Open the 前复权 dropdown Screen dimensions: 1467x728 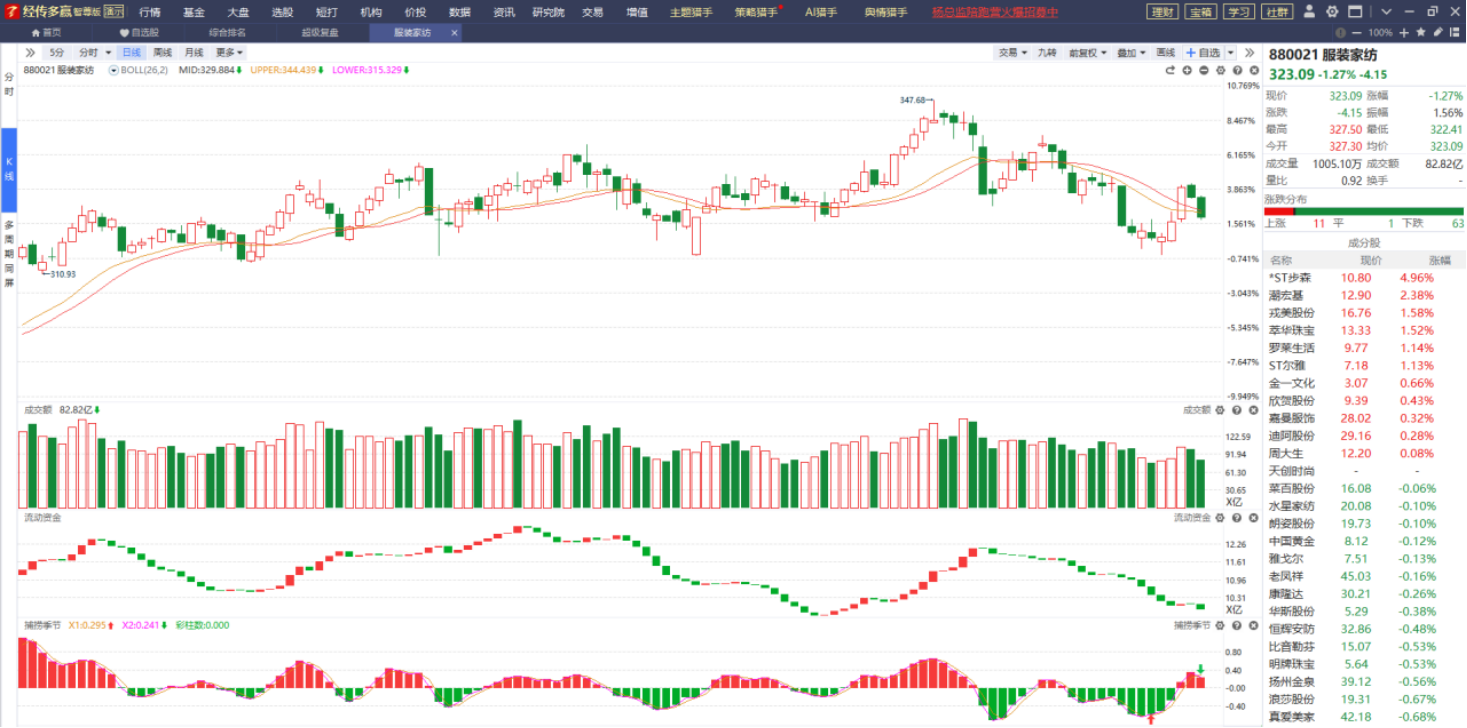(1087, 52)
